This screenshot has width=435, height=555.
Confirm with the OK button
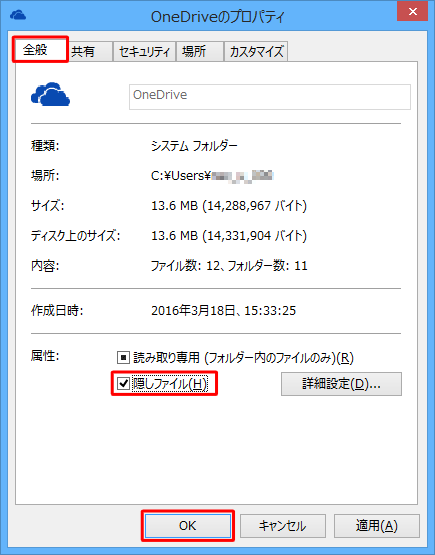188,526
